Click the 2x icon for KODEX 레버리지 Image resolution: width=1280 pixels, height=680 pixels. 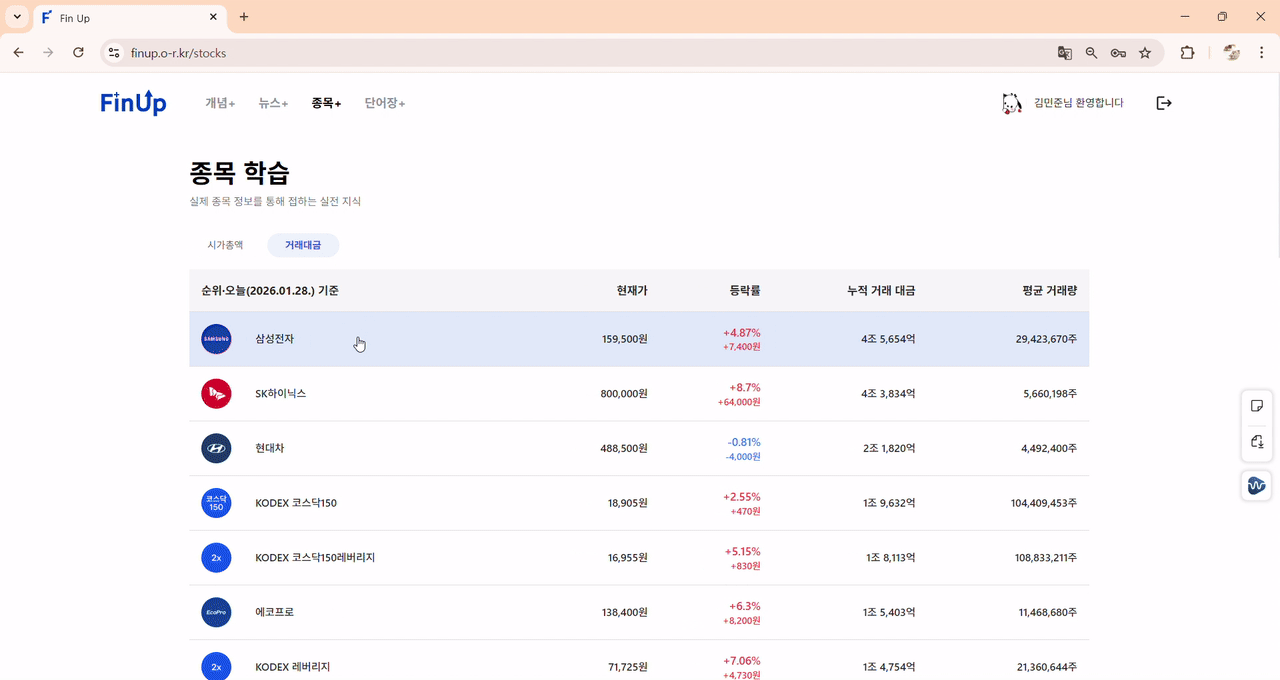pos(216,666)
